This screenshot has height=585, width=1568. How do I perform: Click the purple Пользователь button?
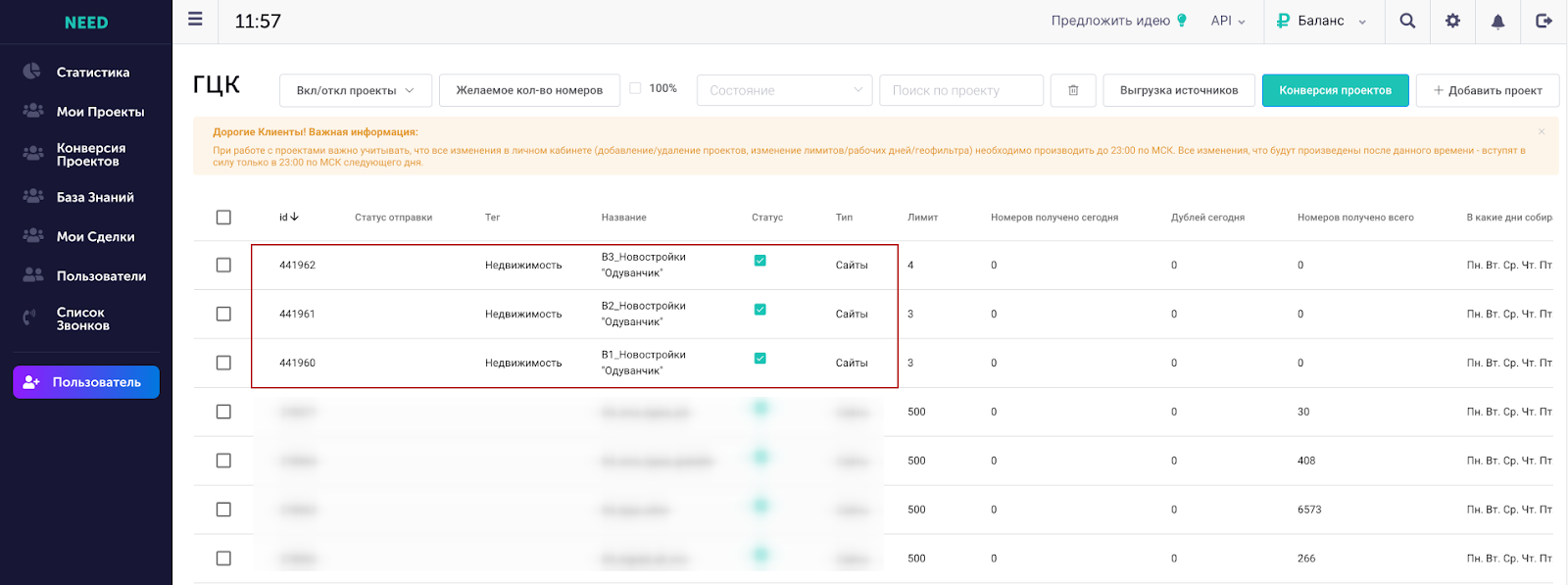(86, 382)
